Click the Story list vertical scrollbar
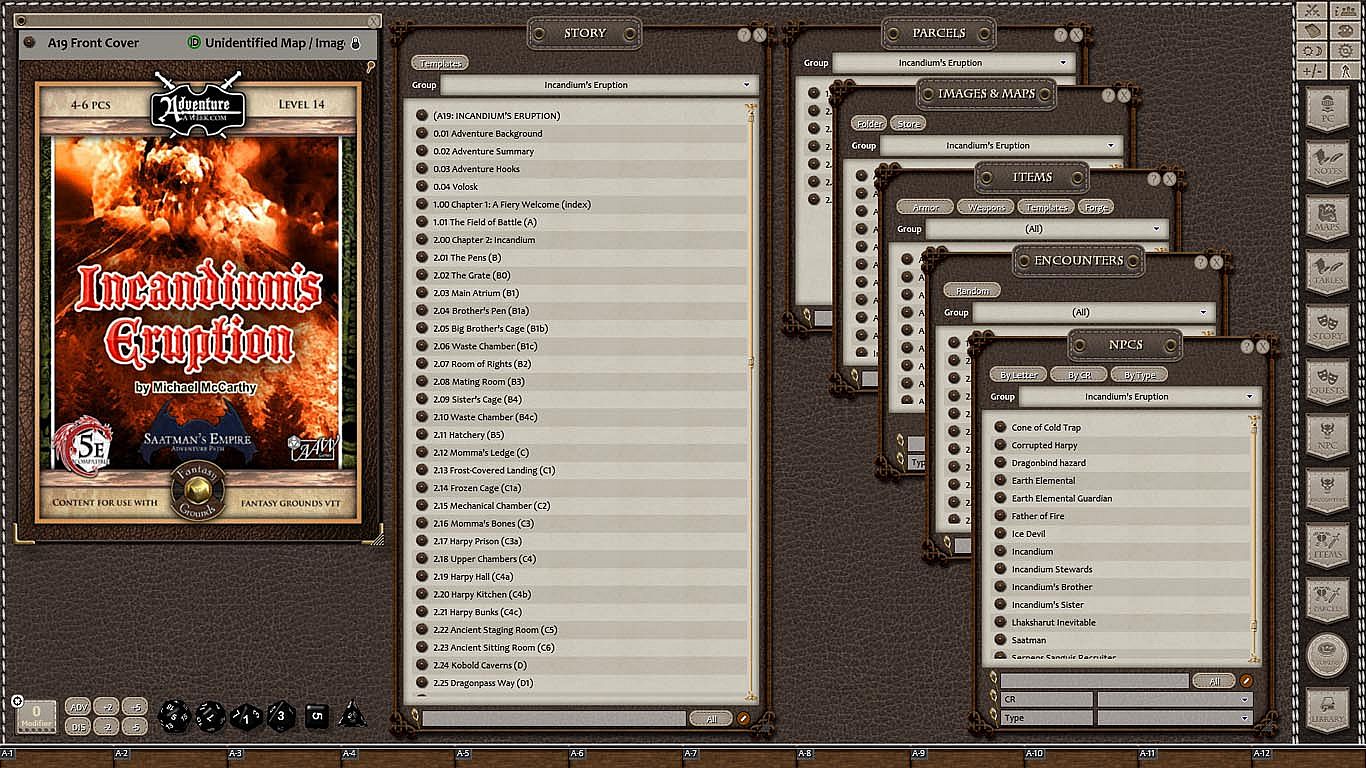 coord(751,400)
